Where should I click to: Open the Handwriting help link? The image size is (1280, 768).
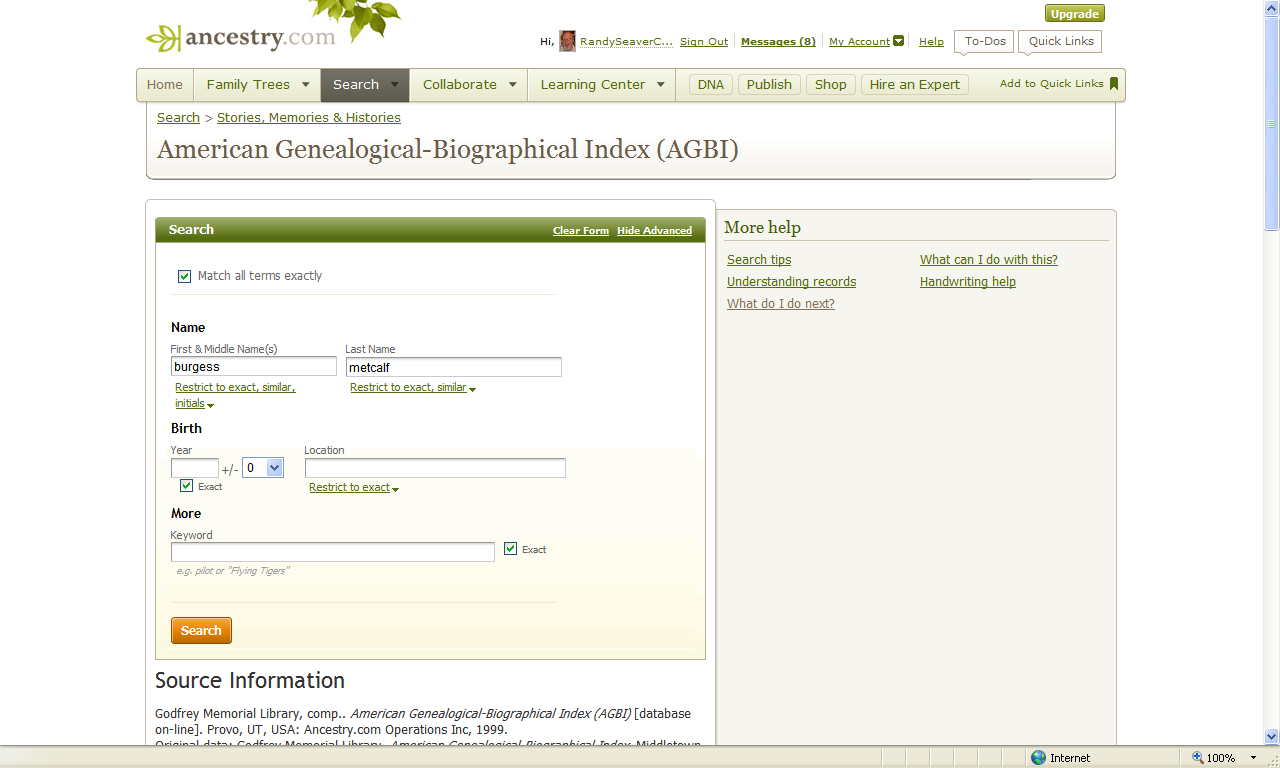point(968,282)
